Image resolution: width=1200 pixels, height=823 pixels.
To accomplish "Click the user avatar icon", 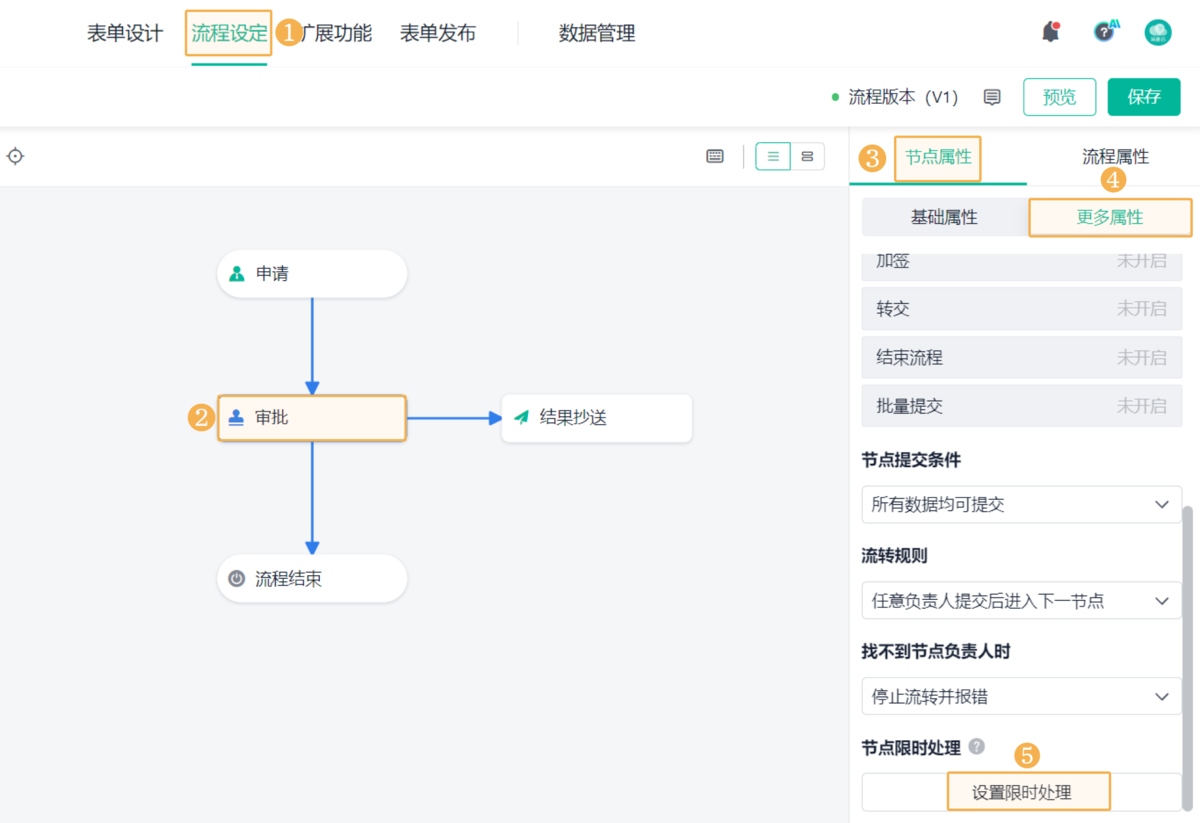I will (x=1158, y=33).
